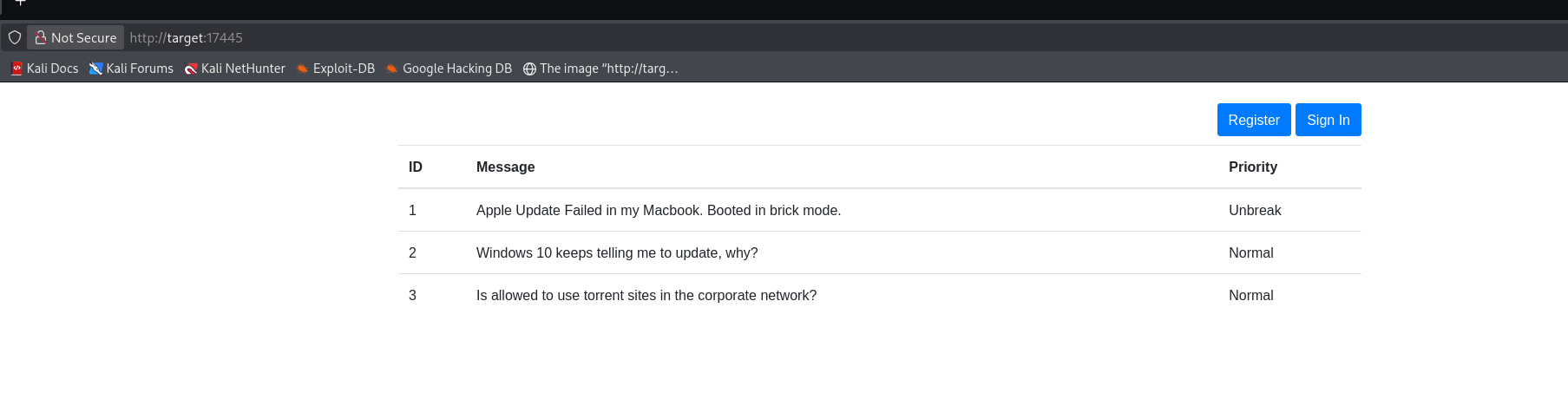This screenshot has height=406, width=1568.
Task: Open the Google Hacking DB bookmark
Action: click(449, 69)
